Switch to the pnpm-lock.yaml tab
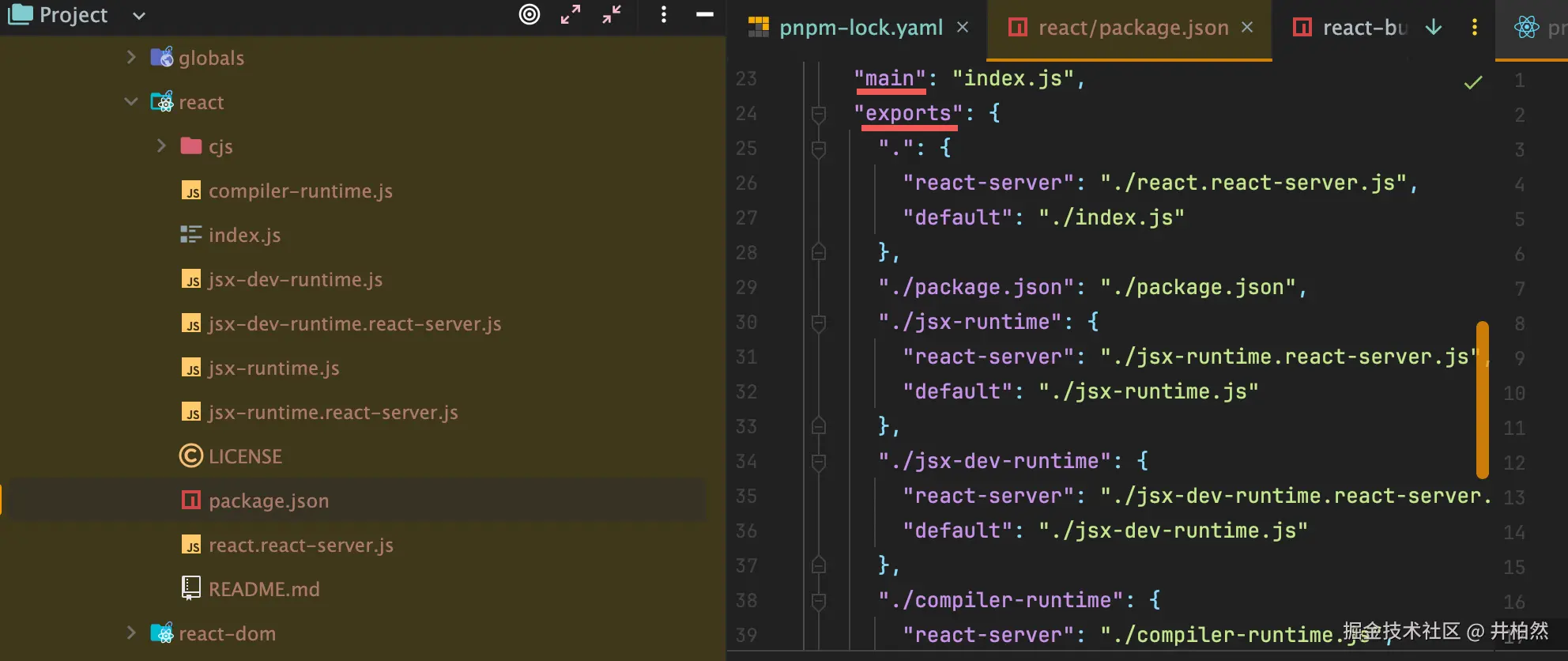The width and height of the screenshot is (1568, 661). (860, 28)
